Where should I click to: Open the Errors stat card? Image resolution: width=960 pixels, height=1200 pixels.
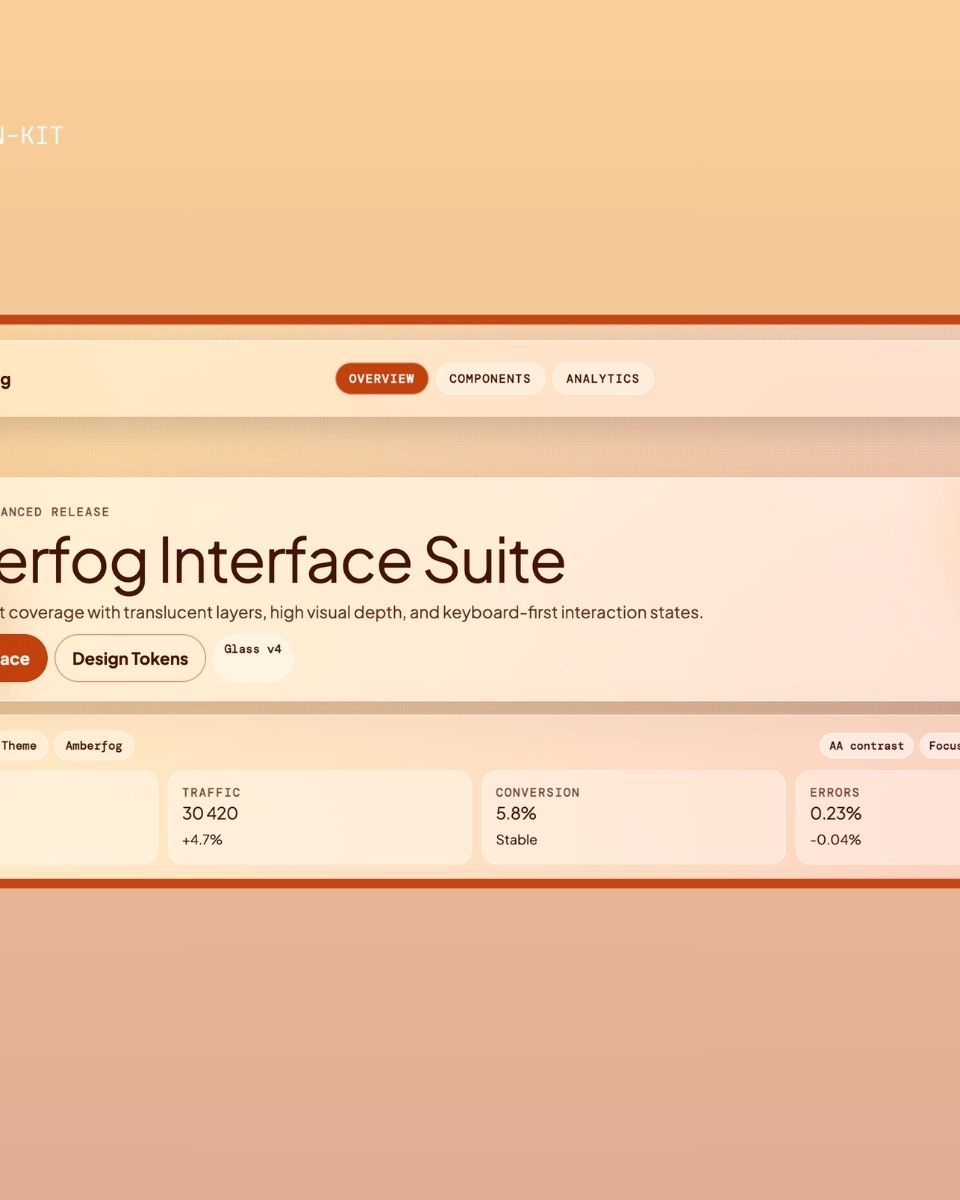(x=878, y=817)
